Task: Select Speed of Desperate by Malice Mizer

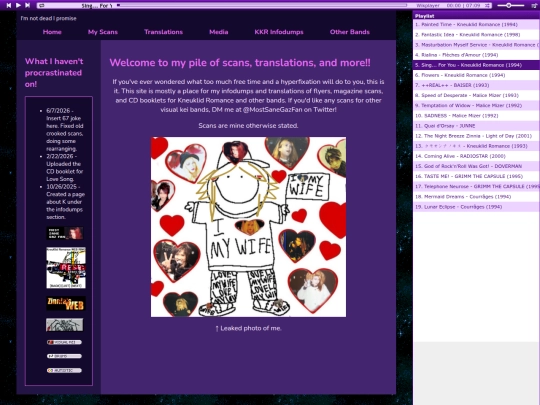Action: pyautogui.click(x=476, y=95)
